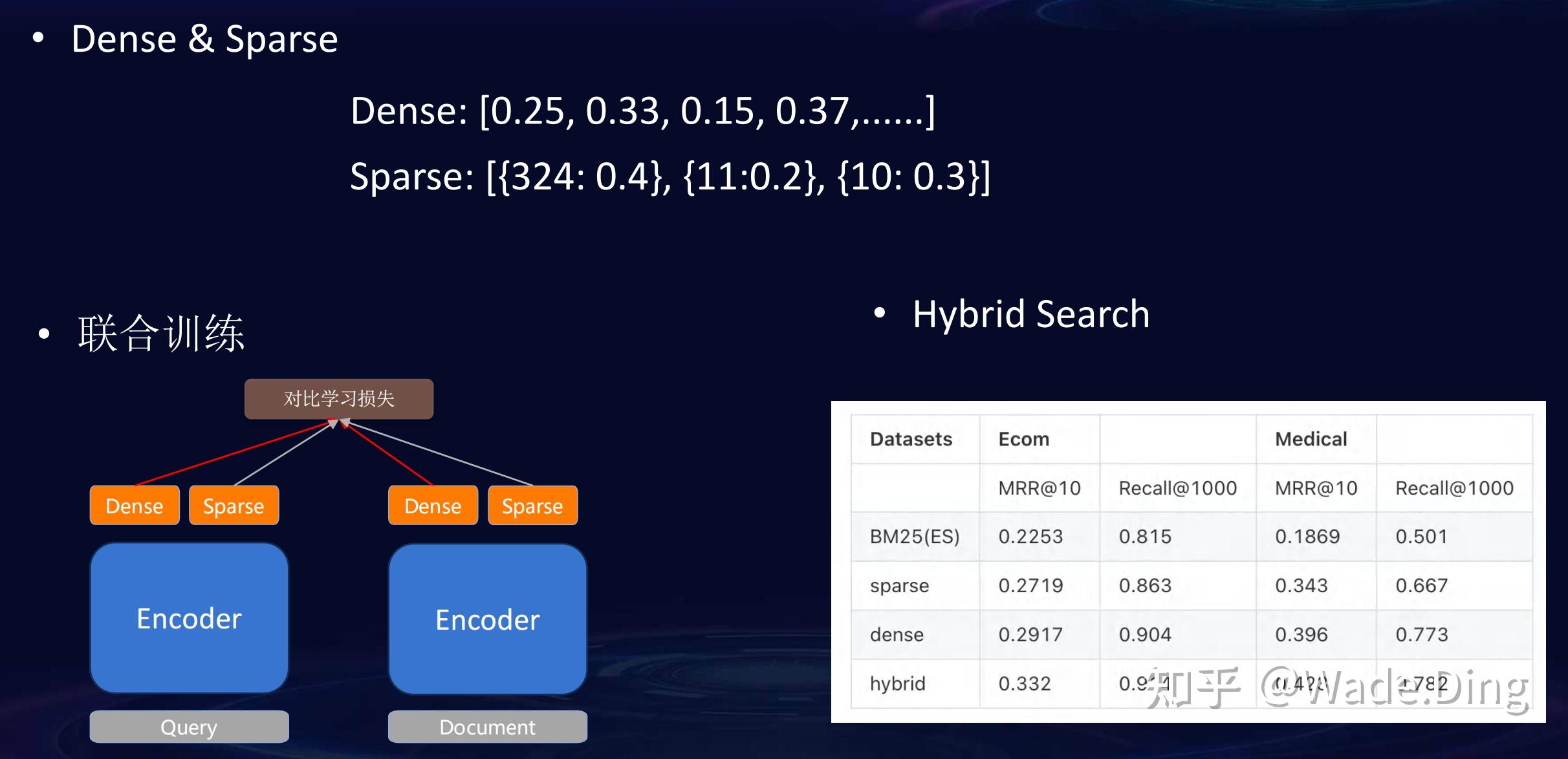Image resolution: width=1568 pixels, height=759 pixels.
Task: Click the Document encoder's Dense box
Action: (433, 506)
